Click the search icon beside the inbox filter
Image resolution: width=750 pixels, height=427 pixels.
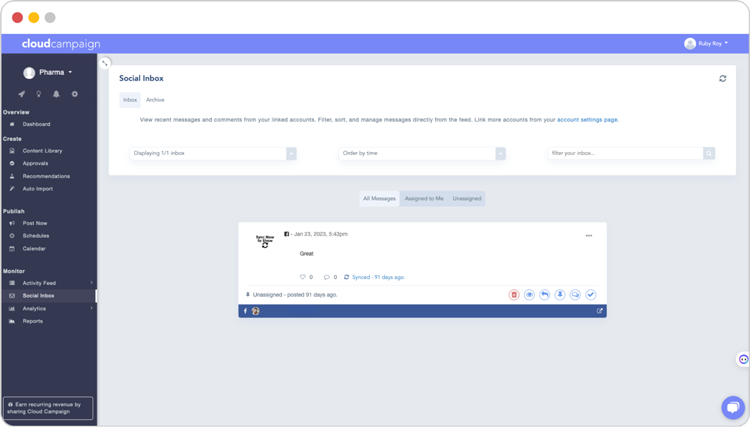pyautogui.click(x=709, y=154)
